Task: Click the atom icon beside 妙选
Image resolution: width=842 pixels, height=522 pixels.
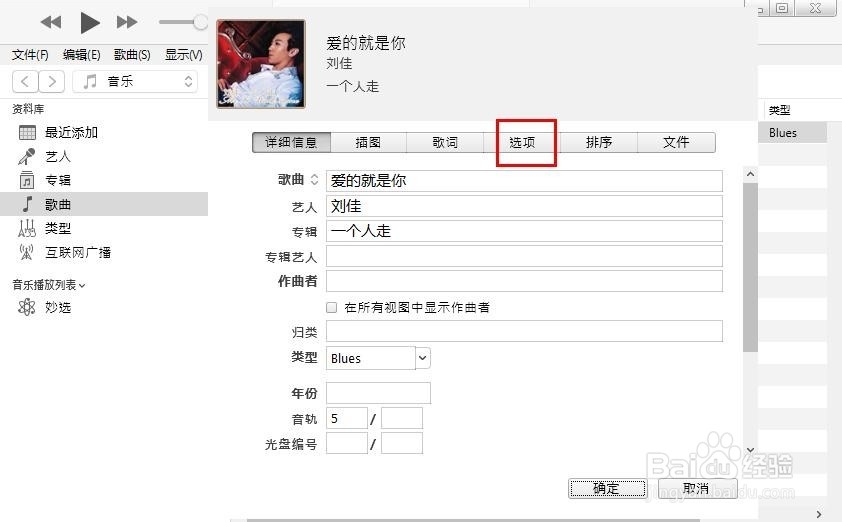Action: pyautogui.click(x=26, y=307)
